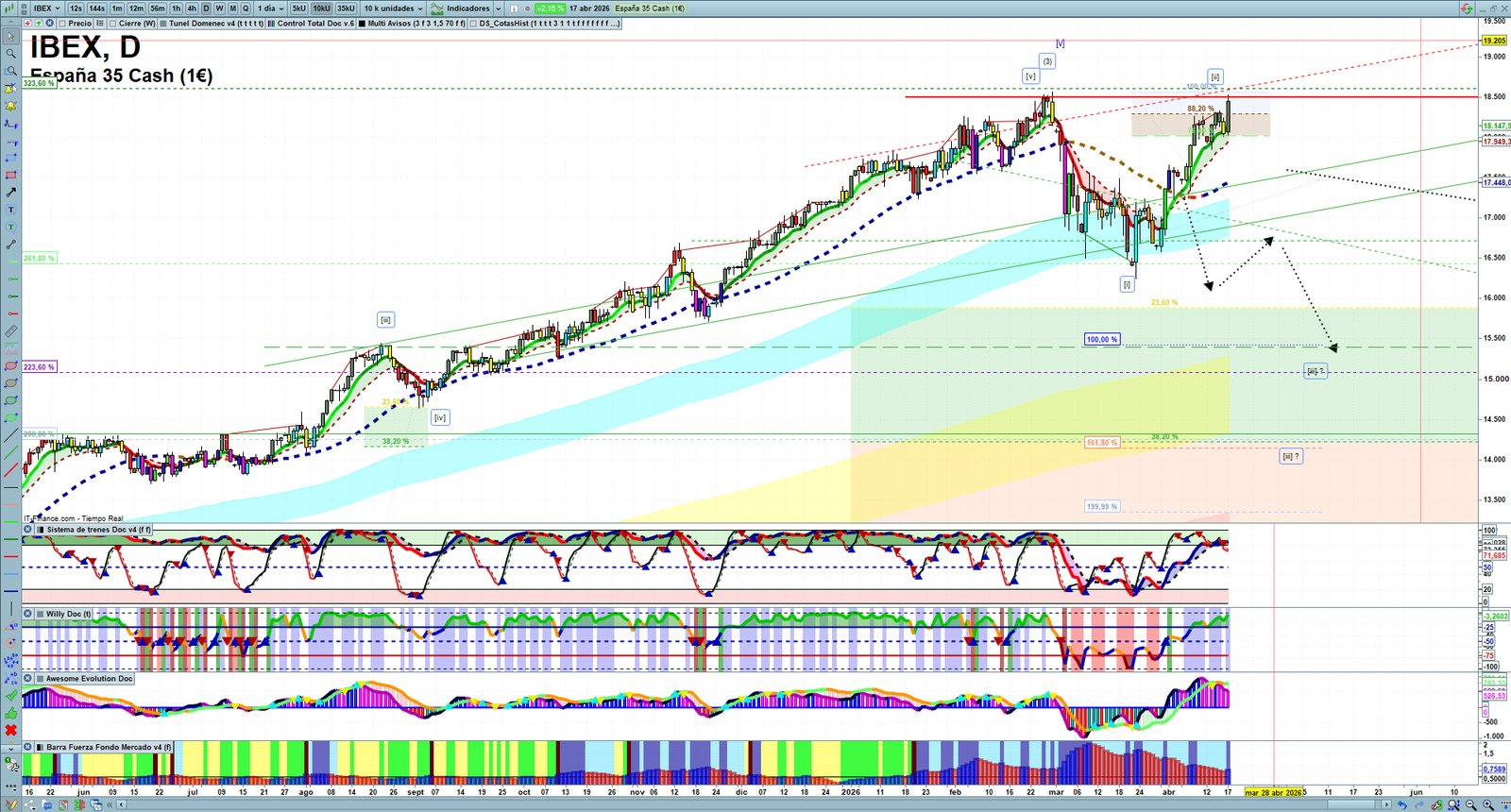Close the Willy Doc indicator panel

coord(28,614)
